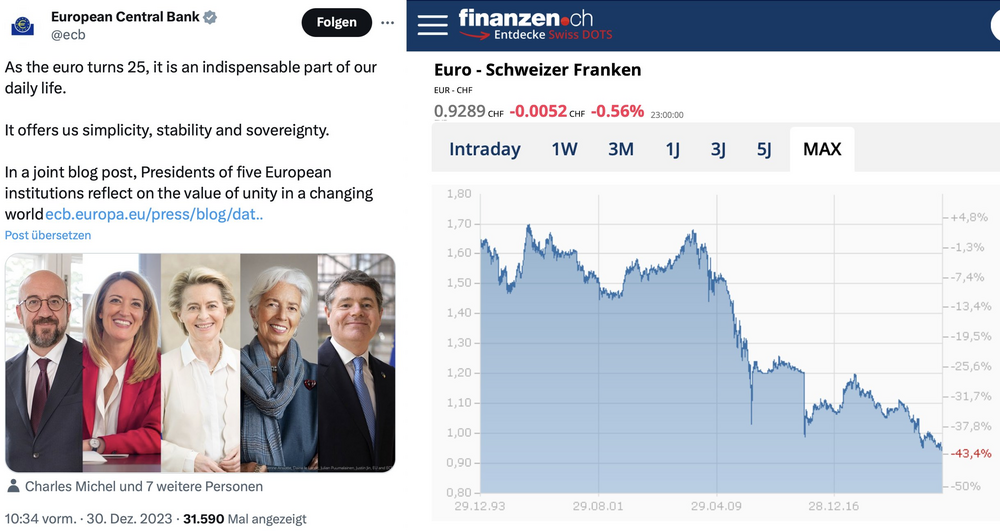1000x531 pixels.
Task: Choose the 1J chart period
Action: click(673, 149)
